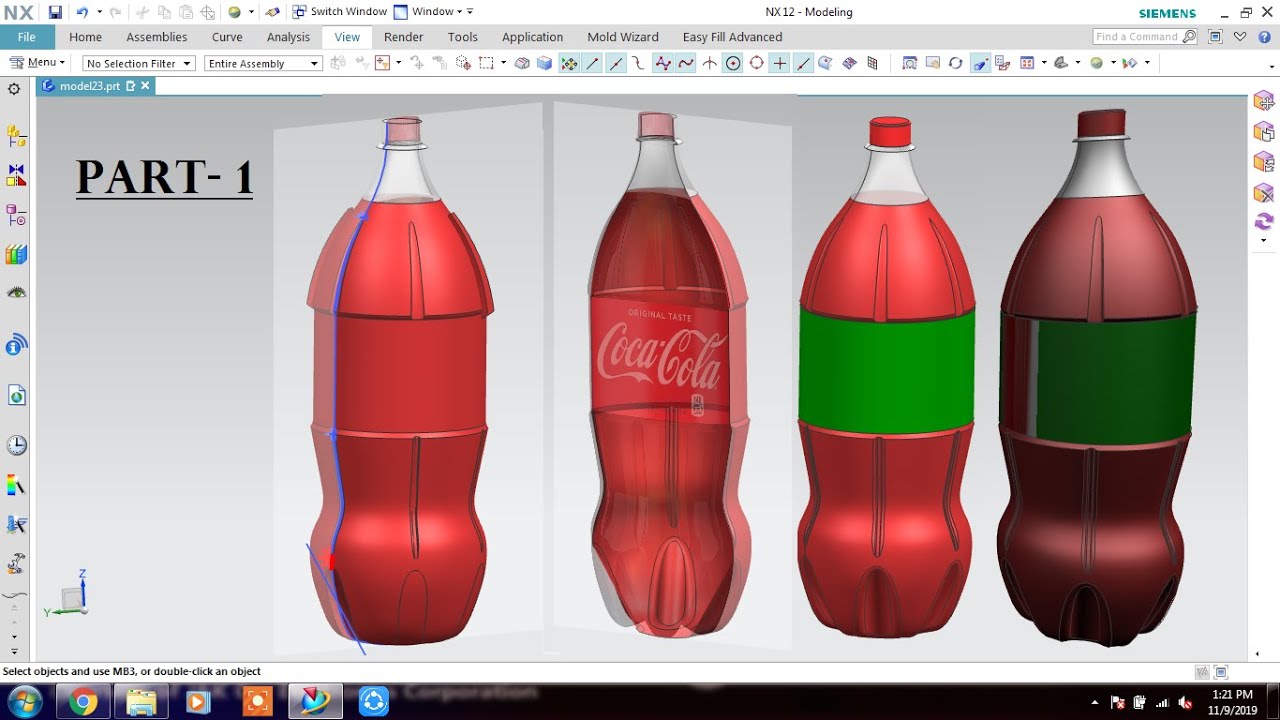
Task: Click the Fit view icon
Action: point(909,63)
